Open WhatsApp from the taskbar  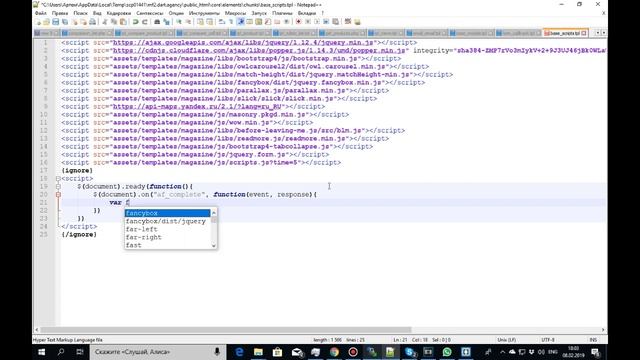tap(447, 352)
